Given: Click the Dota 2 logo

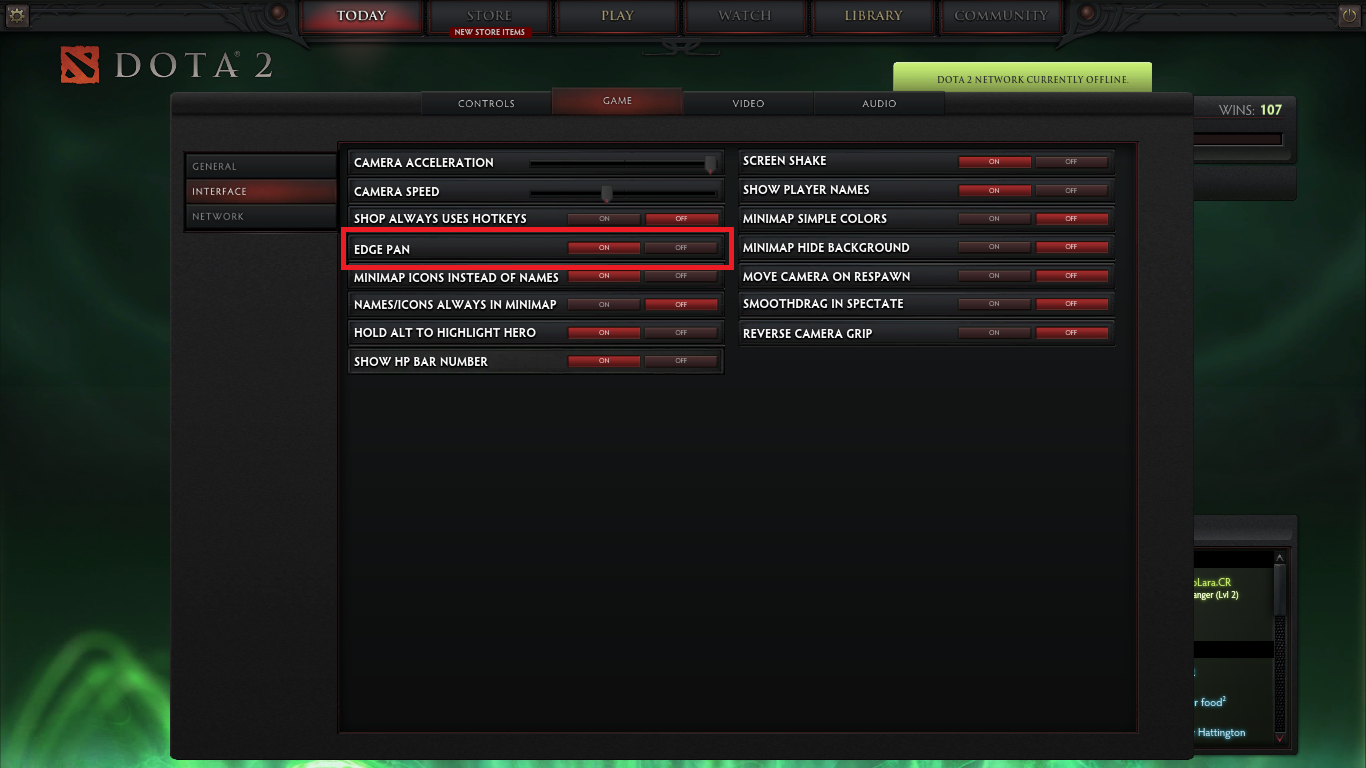Looking at the screenshot, I should pos(80,65).
